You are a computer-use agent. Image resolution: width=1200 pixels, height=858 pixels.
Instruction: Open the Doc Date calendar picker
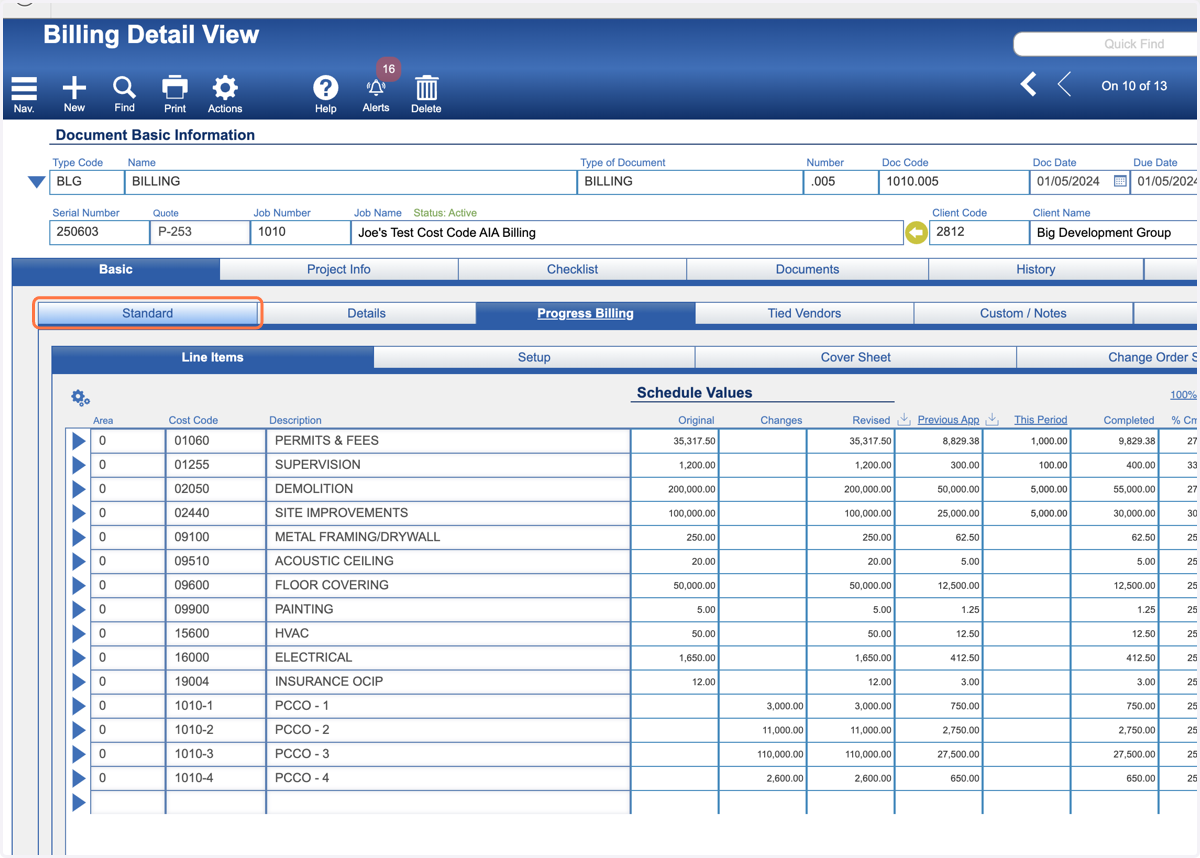pyautogui.click(x=1120, y=182)
